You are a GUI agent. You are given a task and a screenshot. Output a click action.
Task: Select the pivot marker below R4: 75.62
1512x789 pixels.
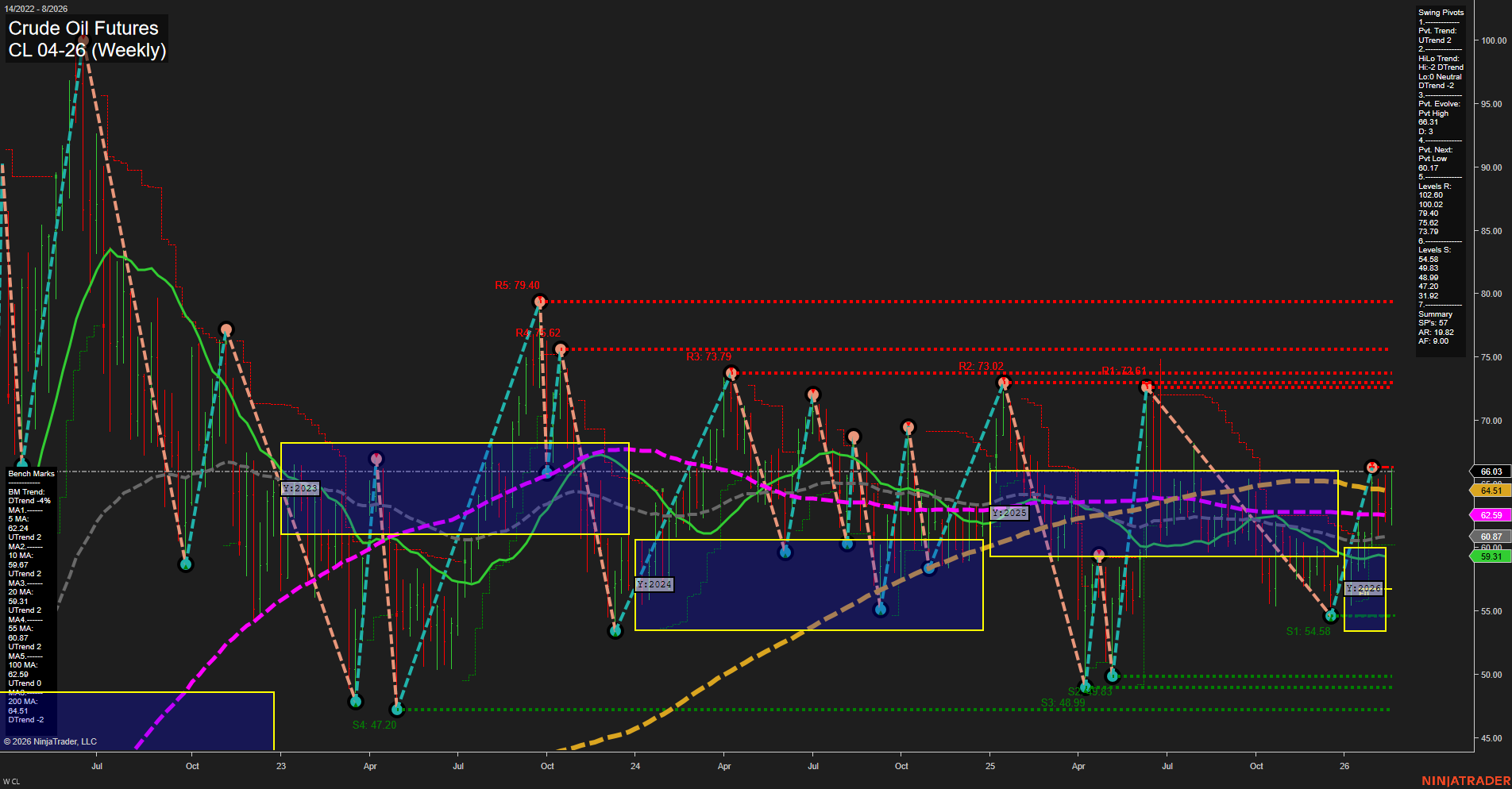click(561, 348)
